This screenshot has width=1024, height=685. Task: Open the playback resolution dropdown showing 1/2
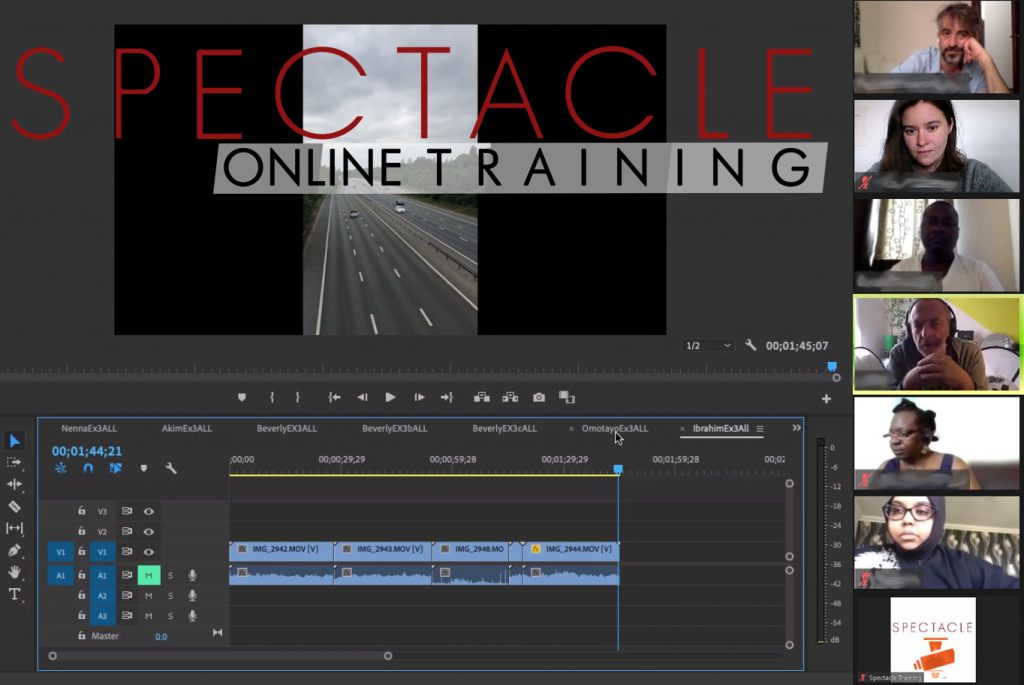pyautogui.click(x=709, y=345)
